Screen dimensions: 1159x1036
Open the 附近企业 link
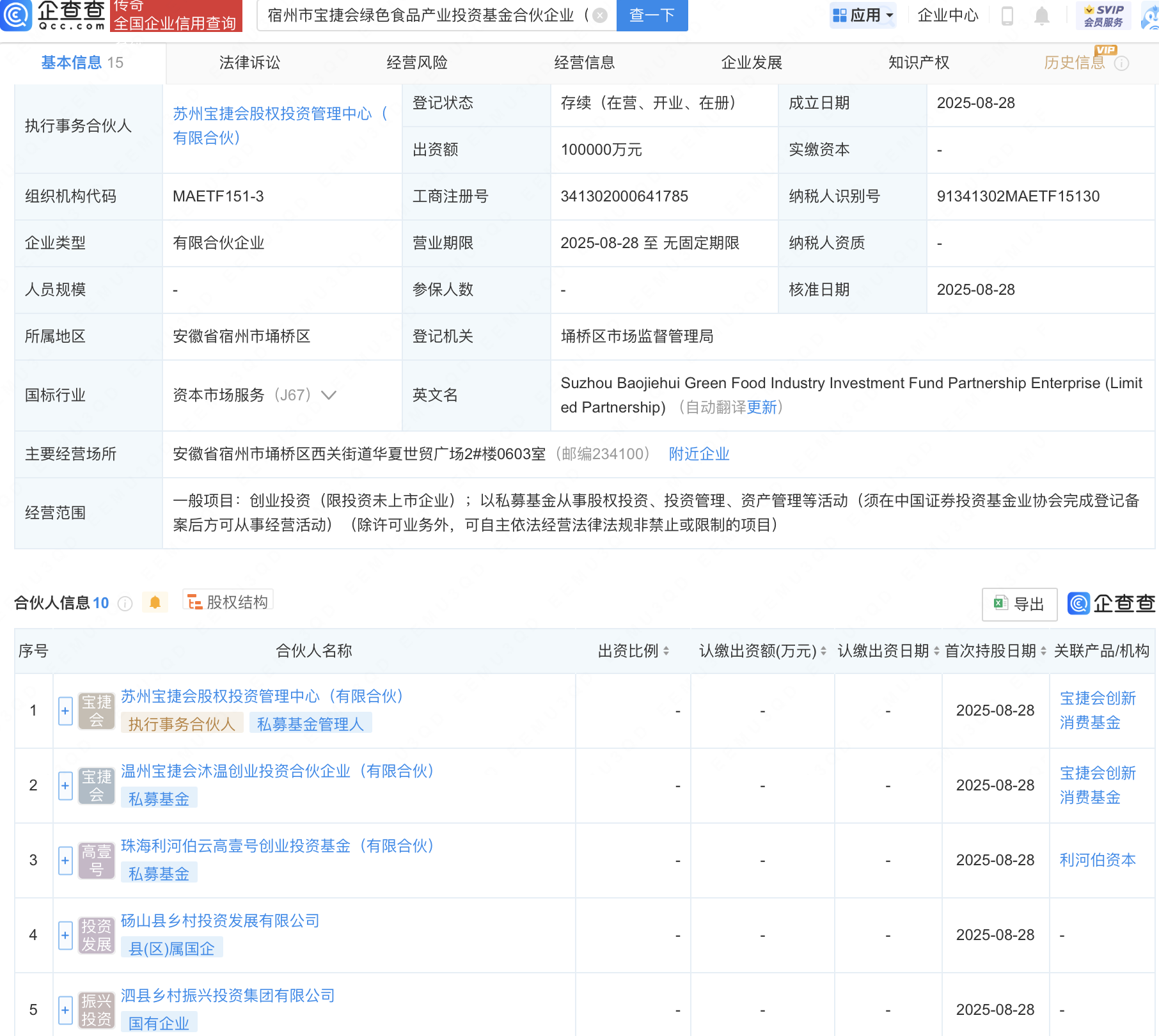698,454
